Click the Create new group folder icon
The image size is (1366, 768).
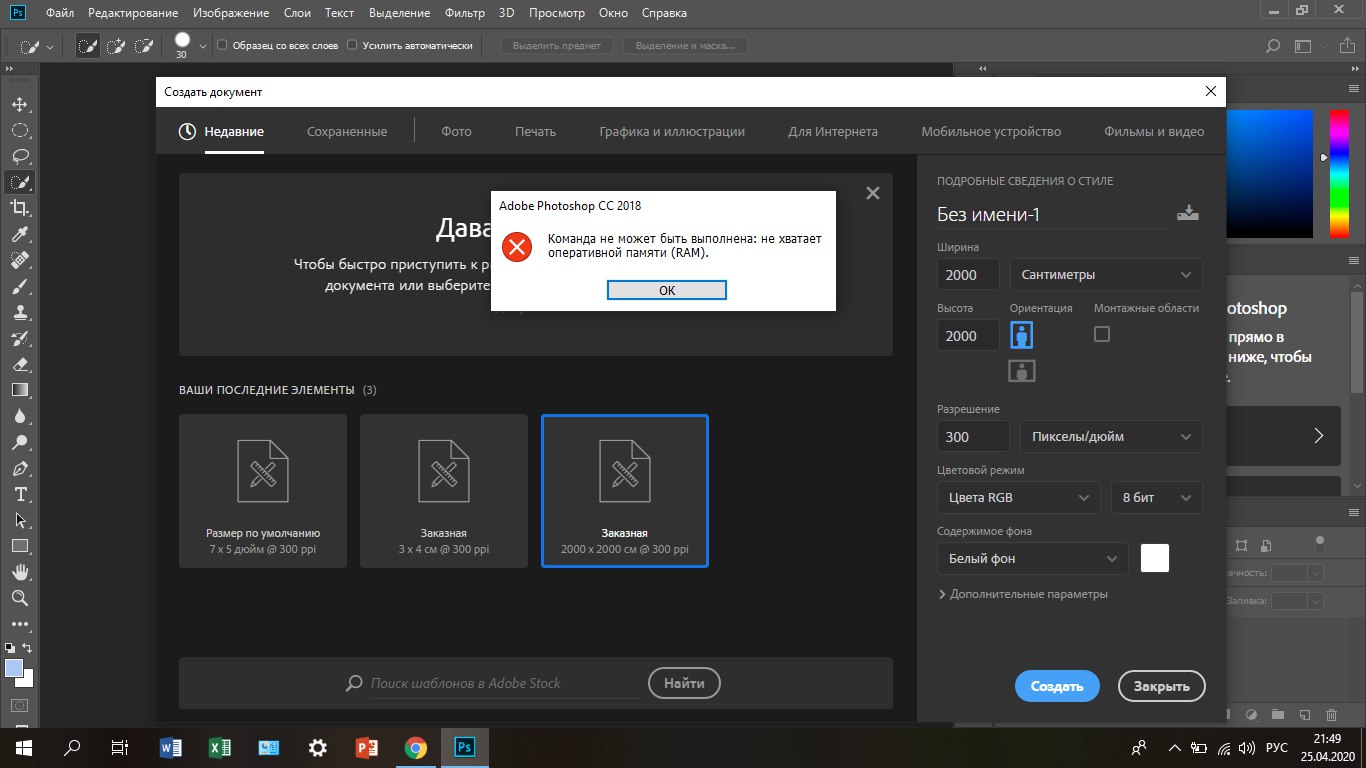[1277, 715]
